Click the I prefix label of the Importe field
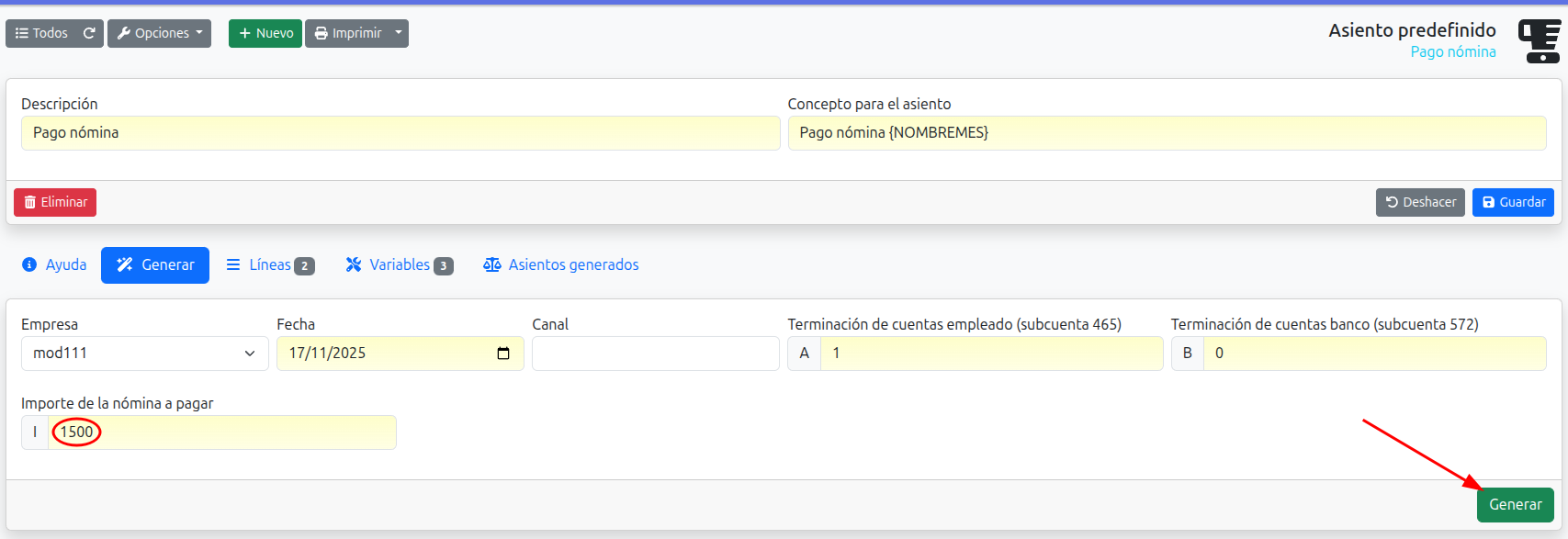This screenshot has height=539, width=1568. click(x=35, y=432)
